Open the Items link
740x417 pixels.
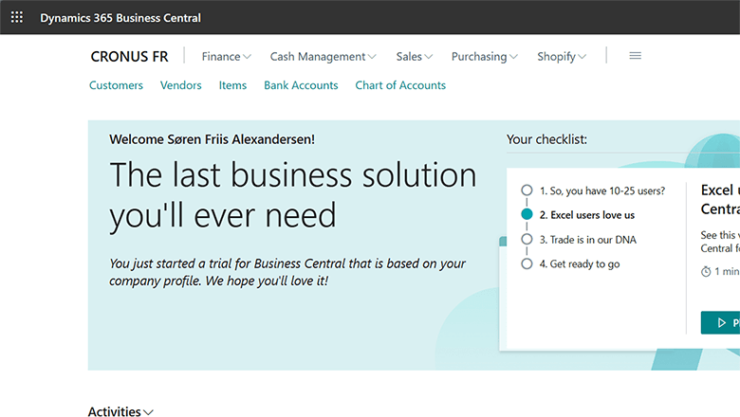(233, 85)
